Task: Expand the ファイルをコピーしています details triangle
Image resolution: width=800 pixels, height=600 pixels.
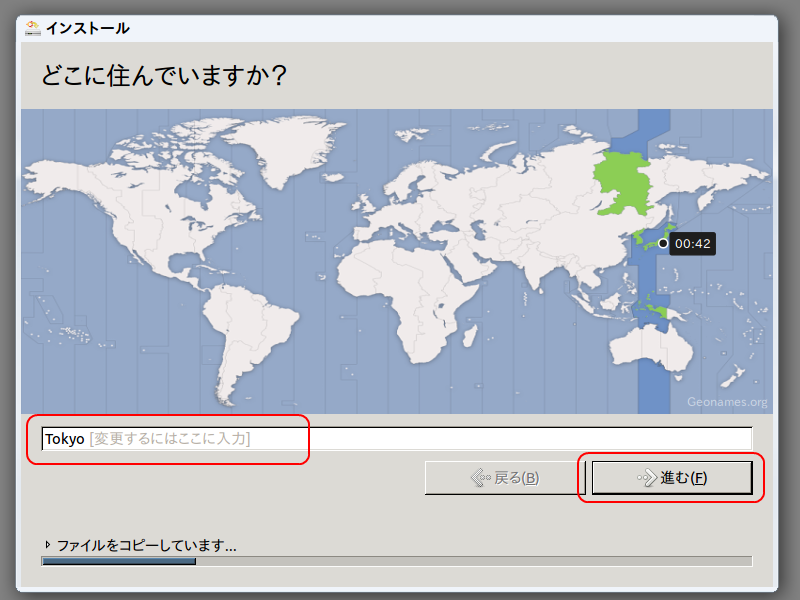Action: pos(47,545)
